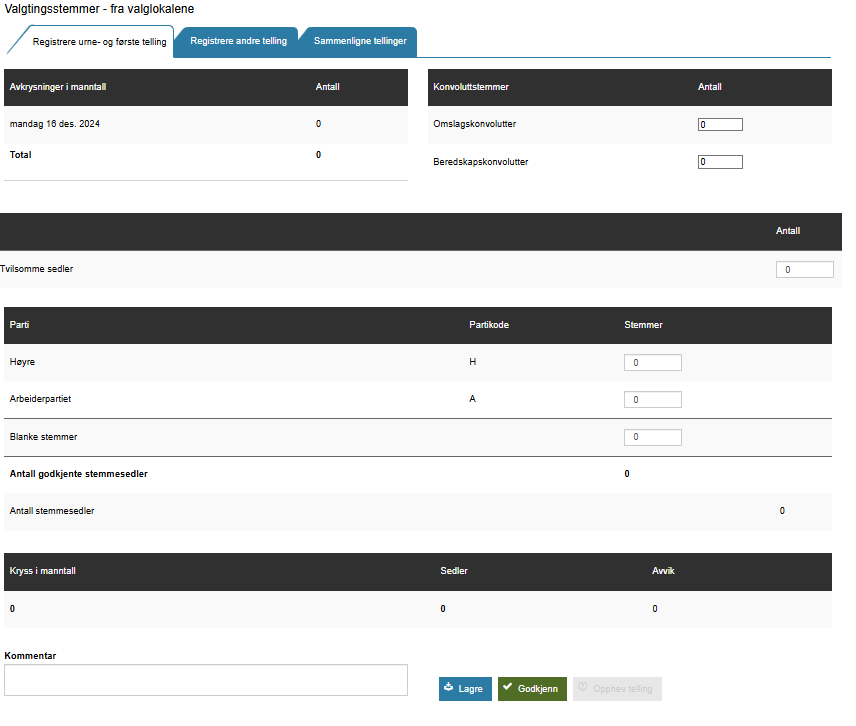Image resolution: width=856 pixels, height=726 pixels.
Task: Click the Blanke stemmer votes input
Action: pyautogui.click(x=652, y=437)
